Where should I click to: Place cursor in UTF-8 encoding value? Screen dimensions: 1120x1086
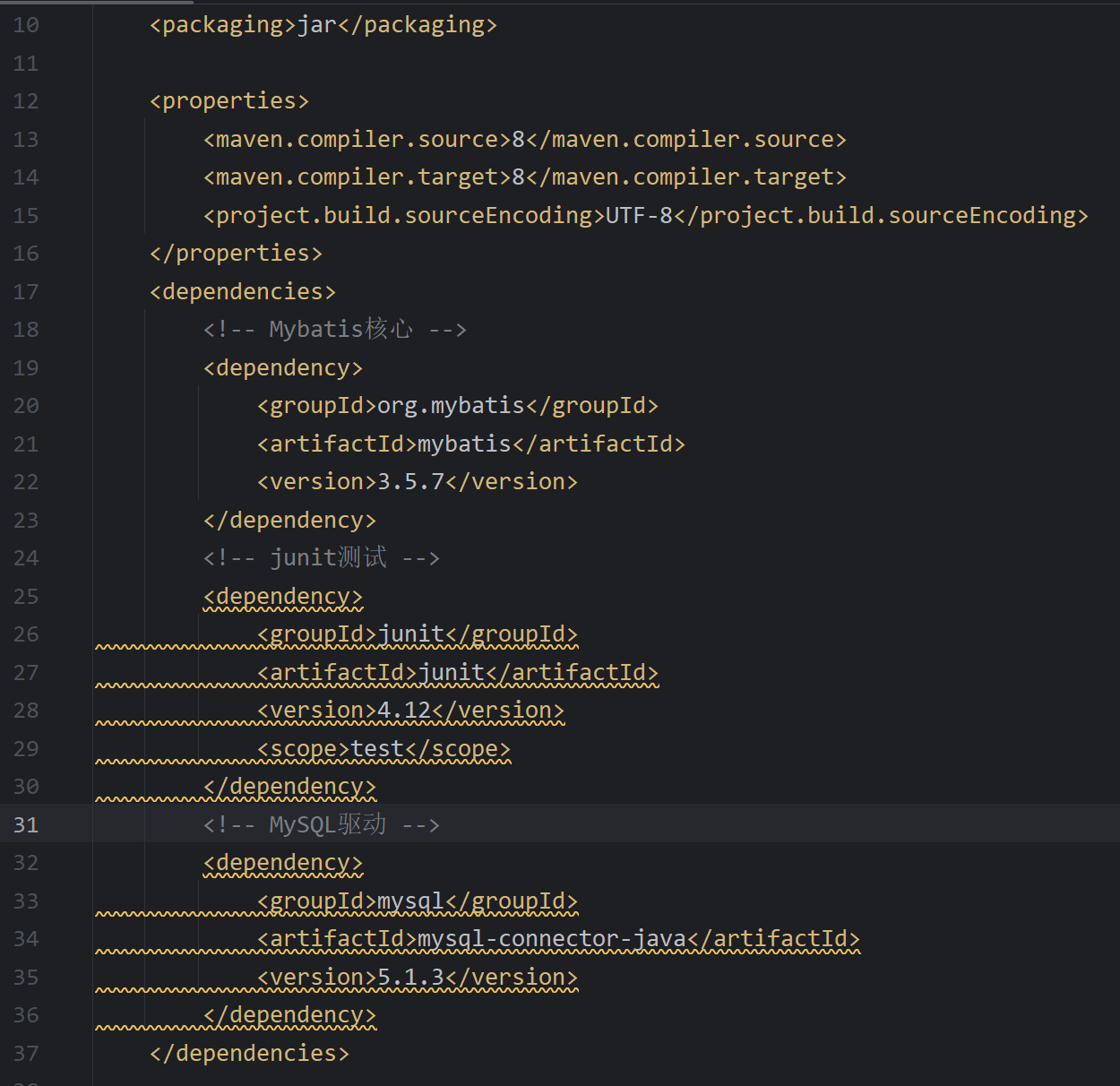[x=639, y=216]
